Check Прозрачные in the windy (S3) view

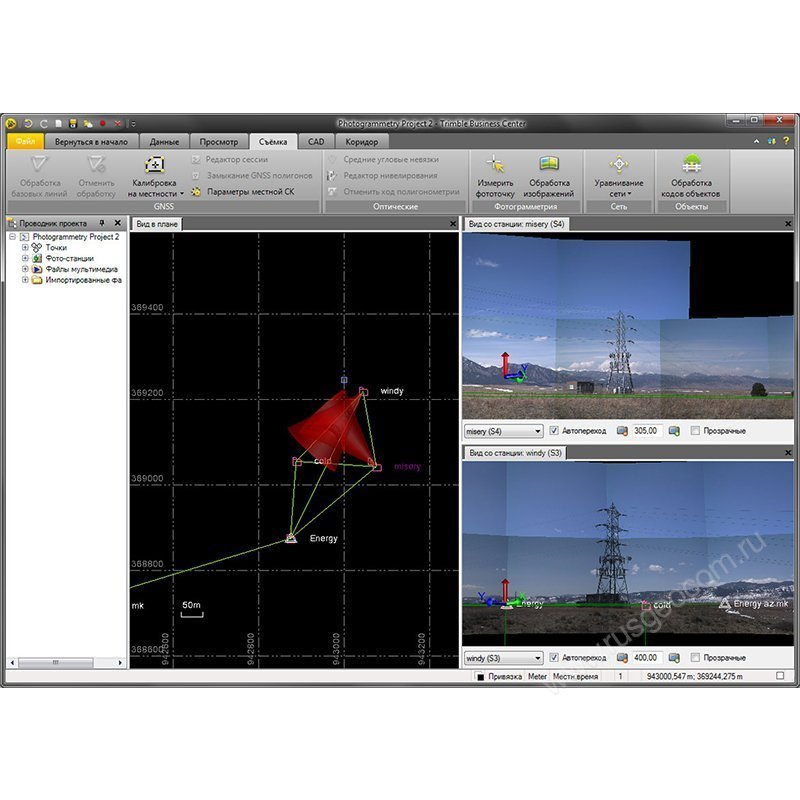click(693, 658)
